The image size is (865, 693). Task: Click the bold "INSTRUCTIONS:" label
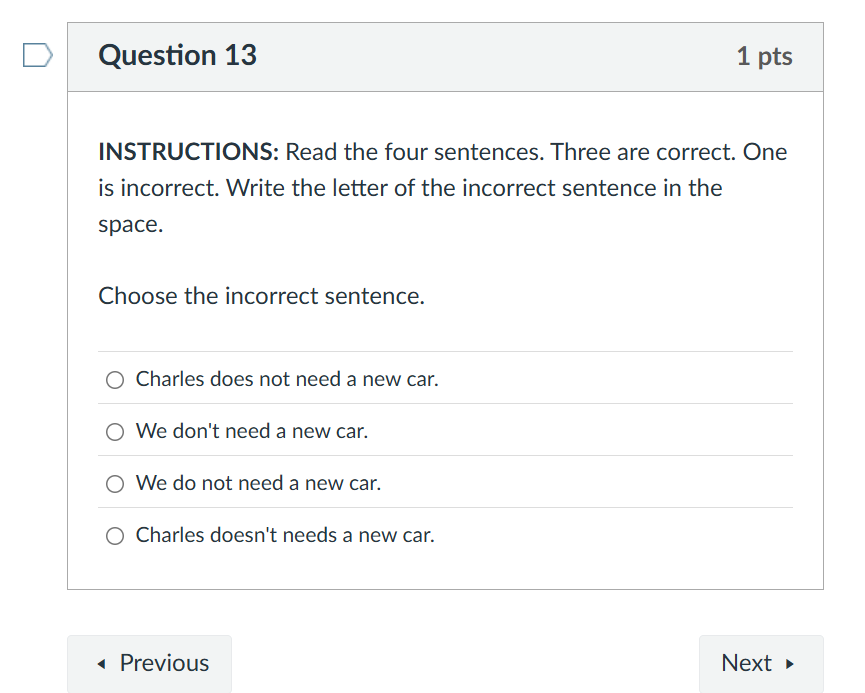tap(188, 153)
